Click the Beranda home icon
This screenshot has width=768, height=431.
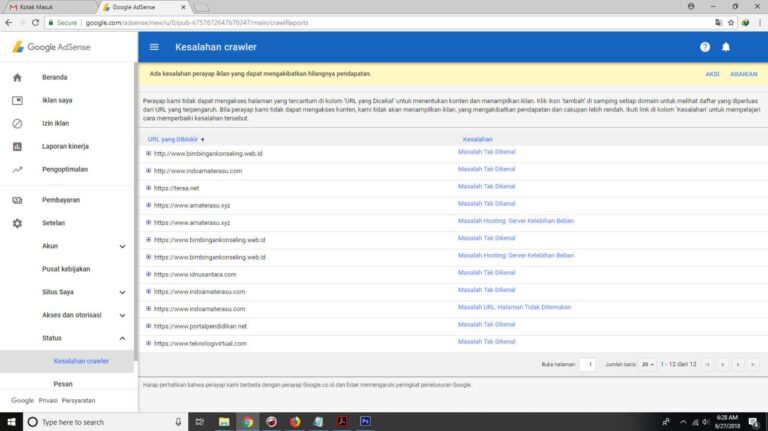point(17,77)
